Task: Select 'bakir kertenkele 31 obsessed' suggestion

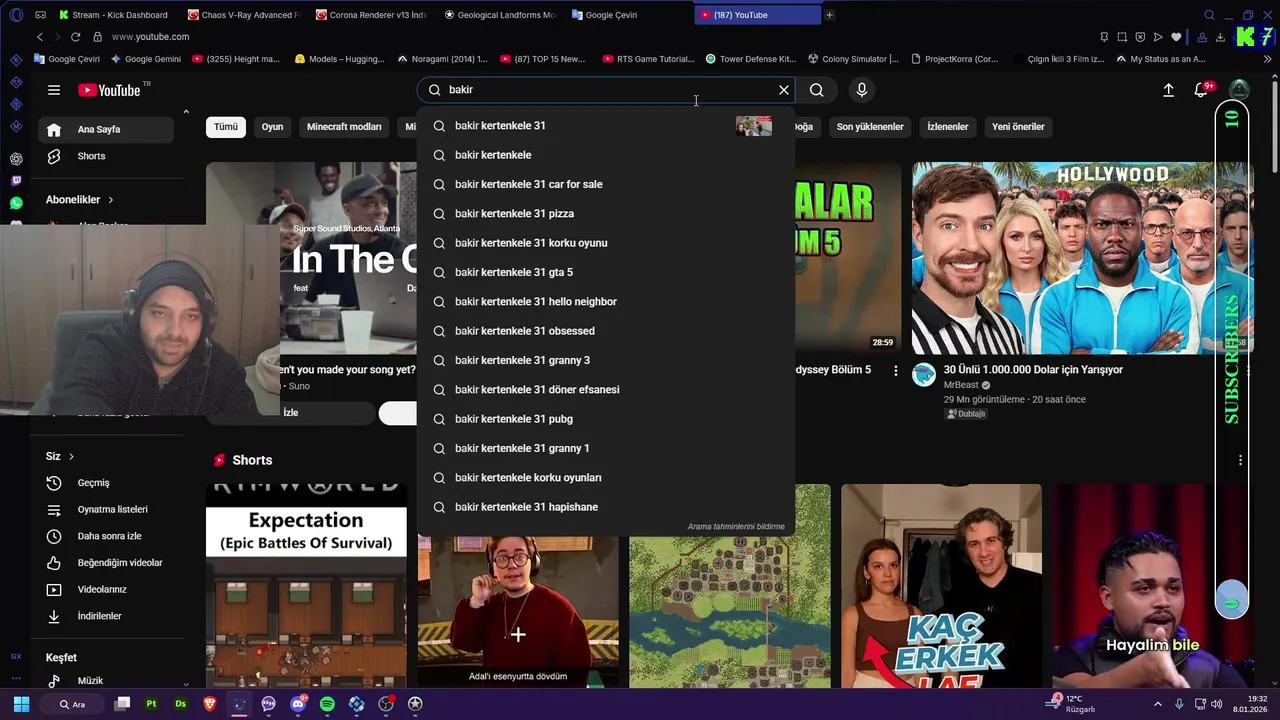Action: pos(606,331)
